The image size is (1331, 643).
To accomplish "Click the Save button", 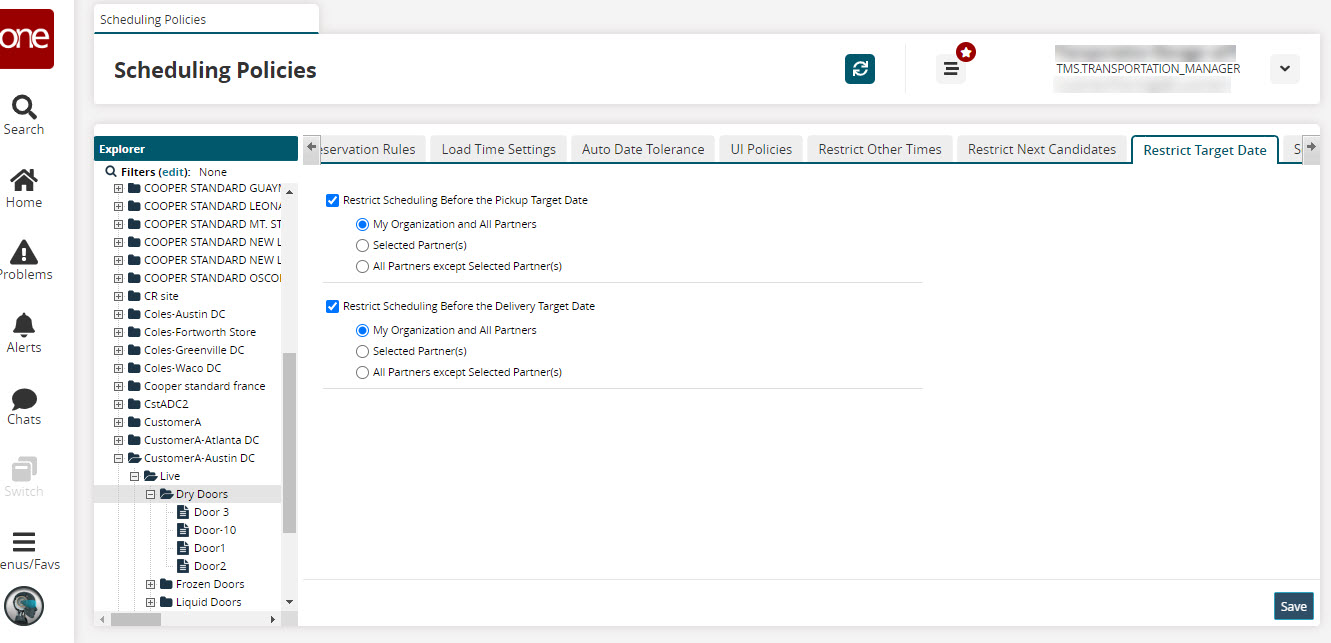I will click(x=1293, y=606).
